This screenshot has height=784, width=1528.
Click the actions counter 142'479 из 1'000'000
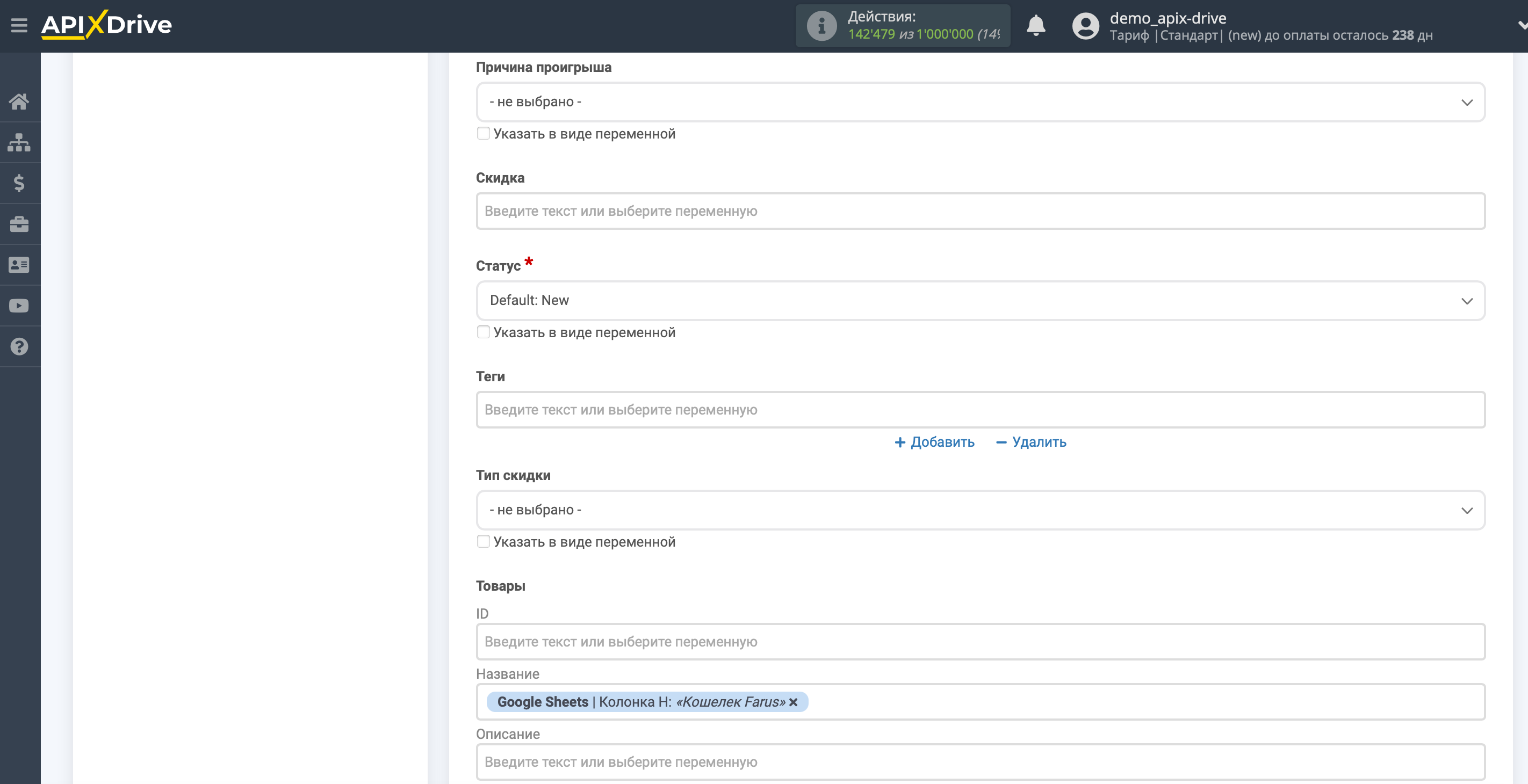(923, 34)
